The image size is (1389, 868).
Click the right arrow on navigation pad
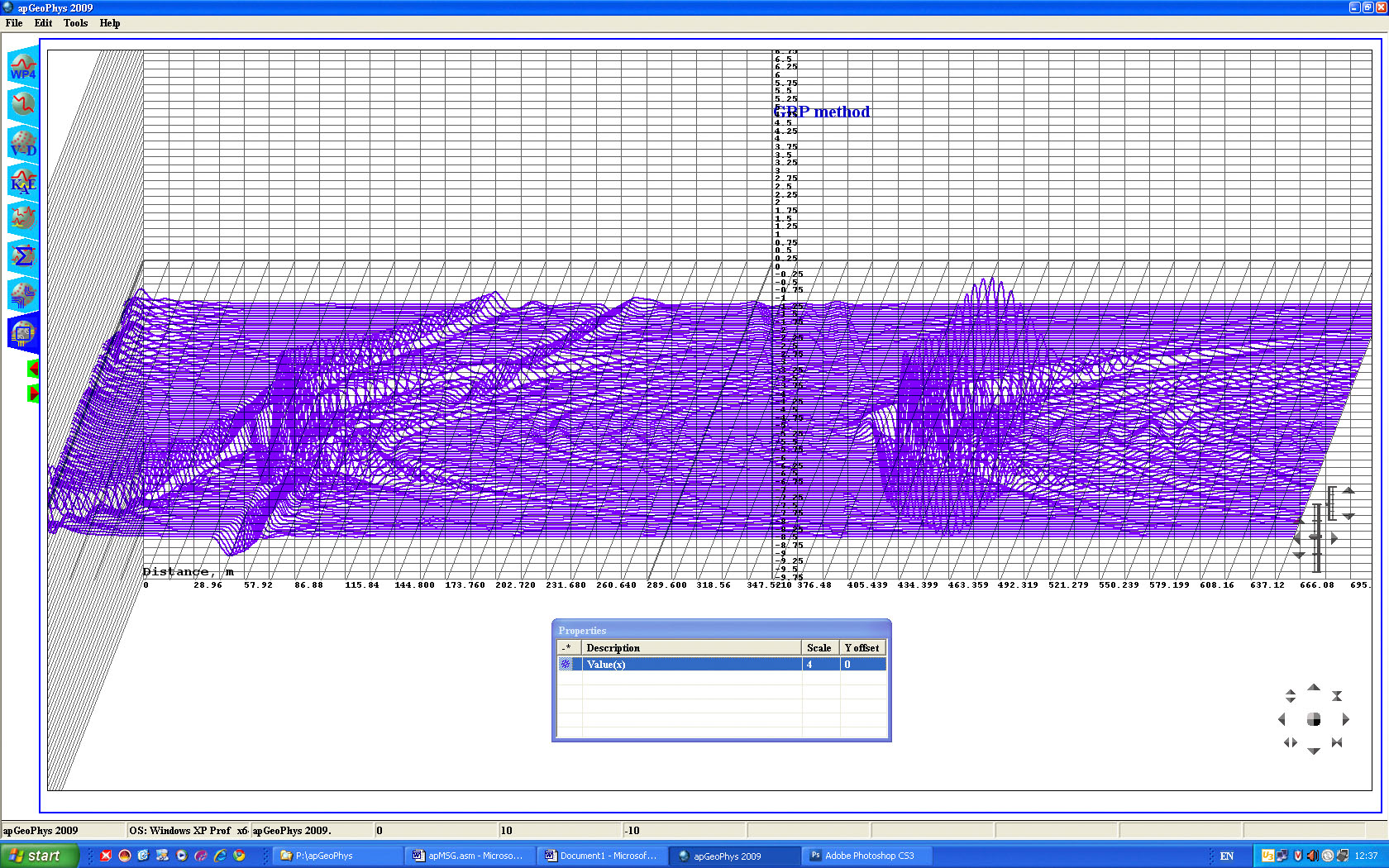[x=1345, y=719]
